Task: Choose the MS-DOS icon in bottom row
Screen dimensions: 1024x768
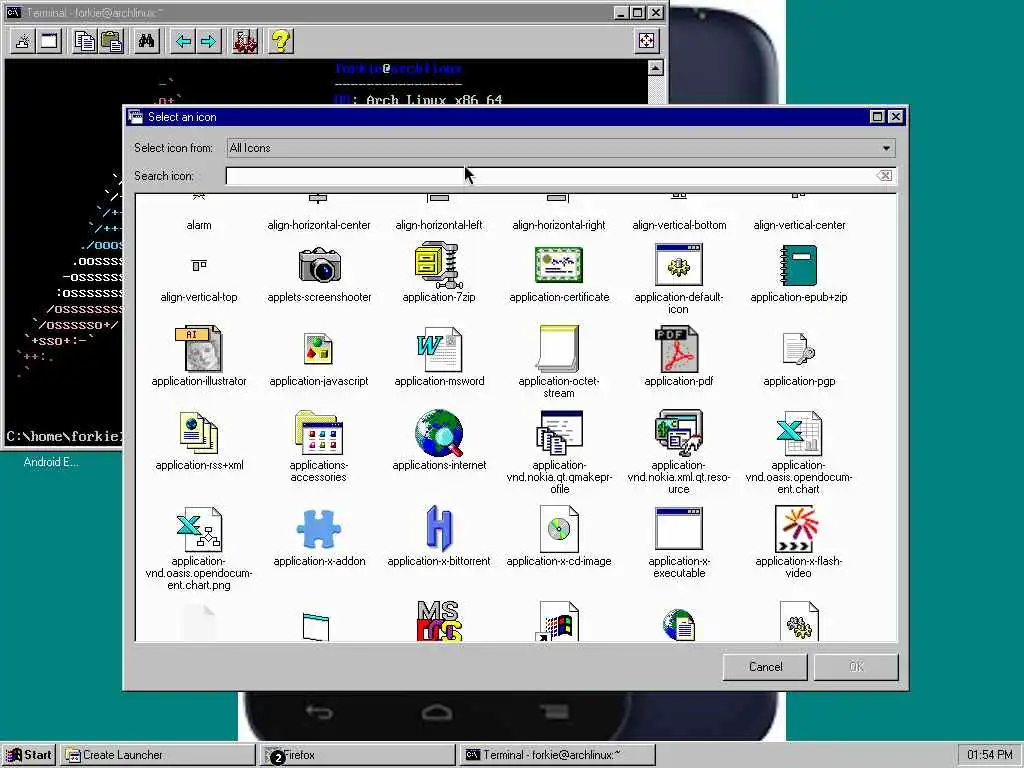Action: pos(439,620)
